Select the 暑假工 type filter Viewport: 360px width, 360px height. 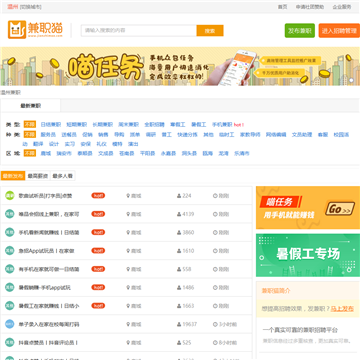click(198, 125)
